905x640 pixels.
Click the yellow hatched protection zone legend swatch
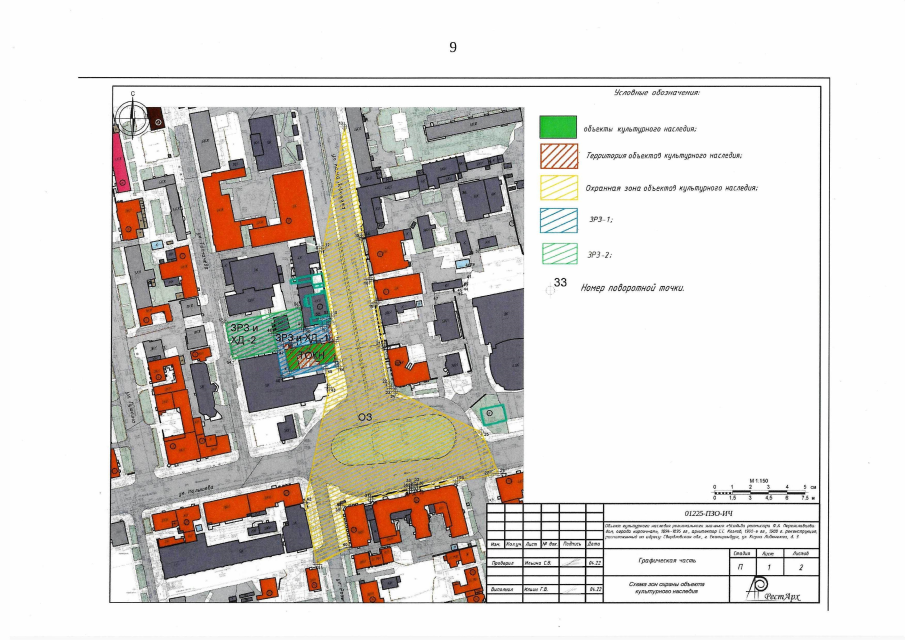point(558,187)
